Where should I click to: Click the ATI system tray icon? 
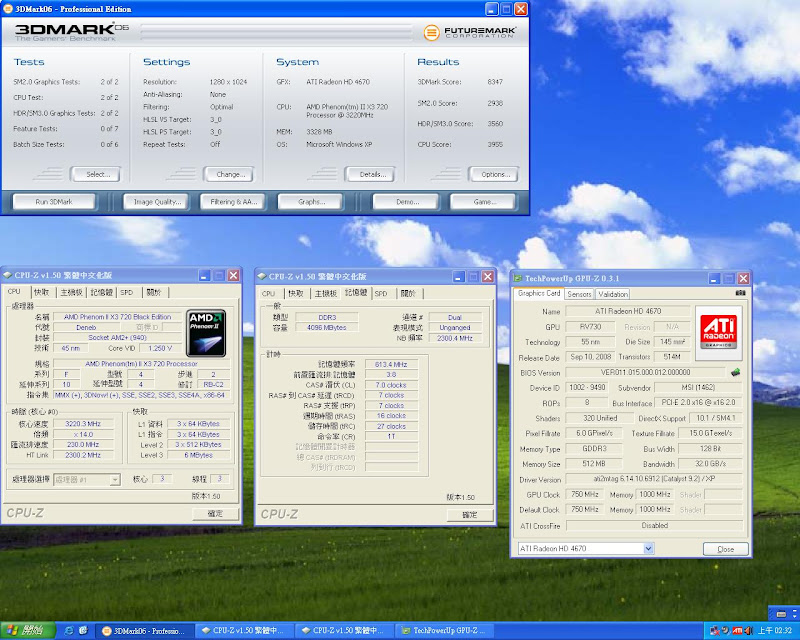point(737,630)
